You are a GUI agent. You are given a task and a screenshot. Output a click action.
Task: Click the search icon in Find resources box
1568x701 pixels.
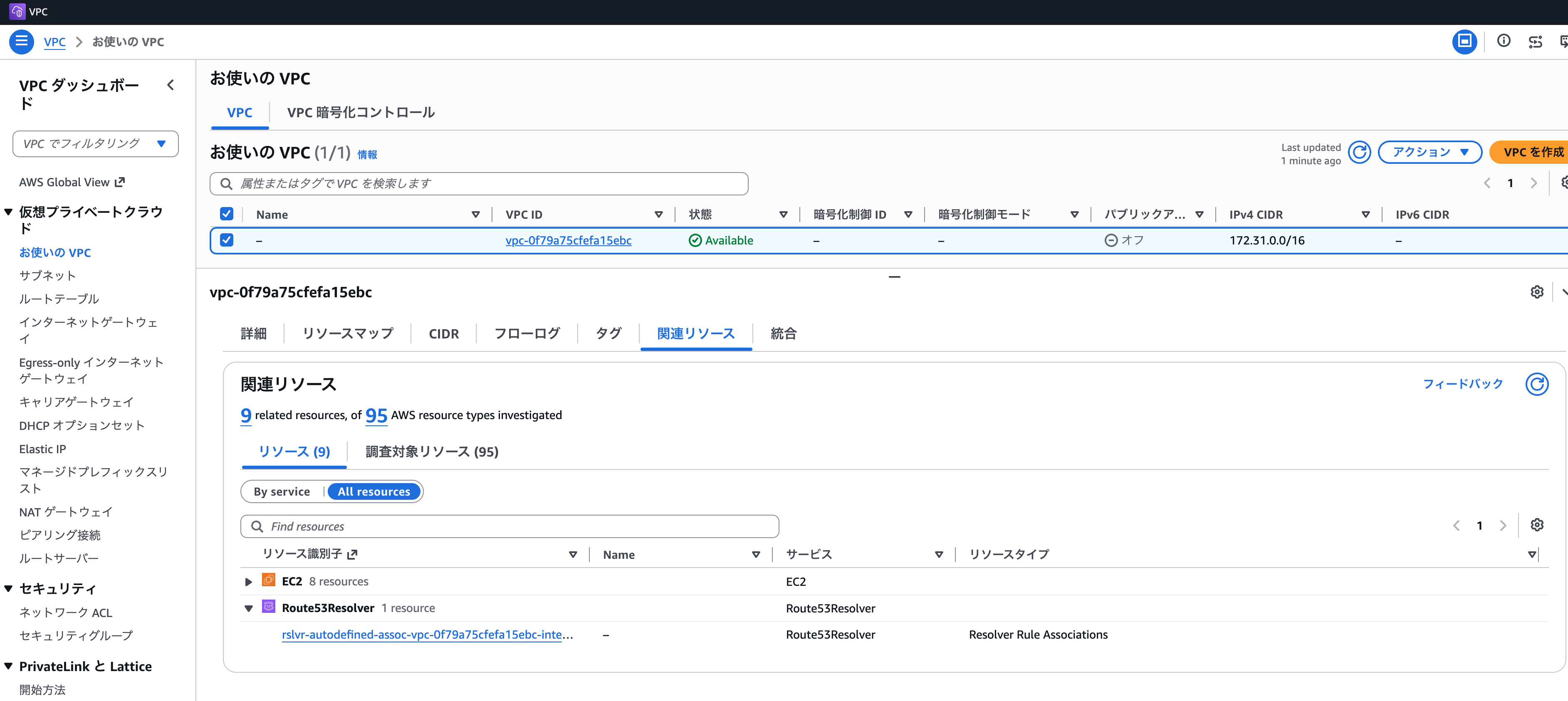point(257,526)
